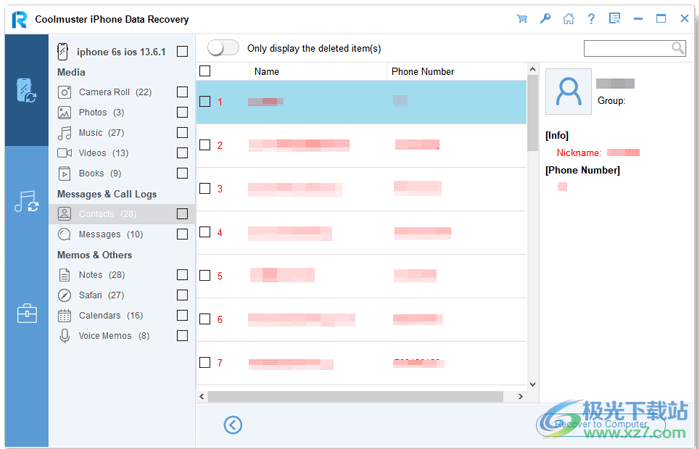Click the Messages bubble icon
699x449 pixels.
(x=65, y=234)
